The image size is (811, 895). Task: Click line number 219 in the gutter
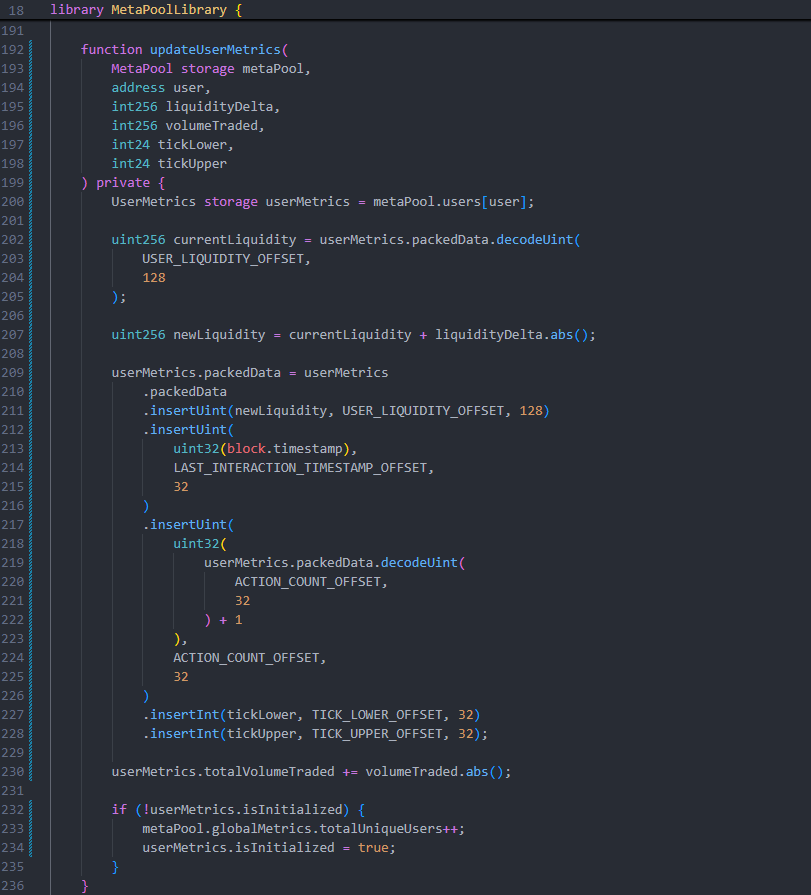[14, 562]
